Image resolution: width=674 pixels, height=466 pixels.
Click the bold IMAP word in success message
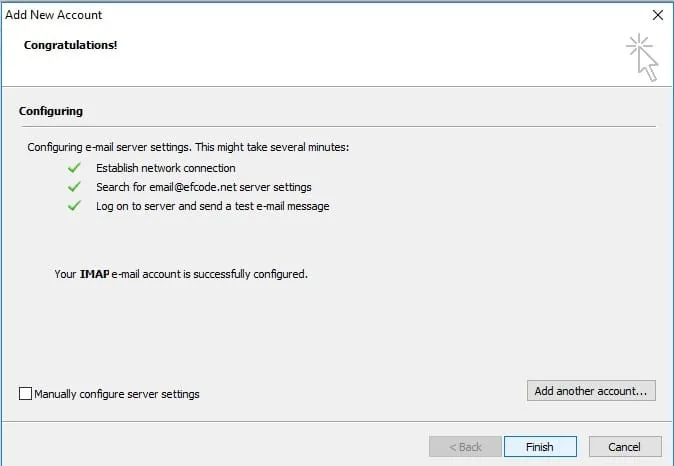(x=94, y=273)
